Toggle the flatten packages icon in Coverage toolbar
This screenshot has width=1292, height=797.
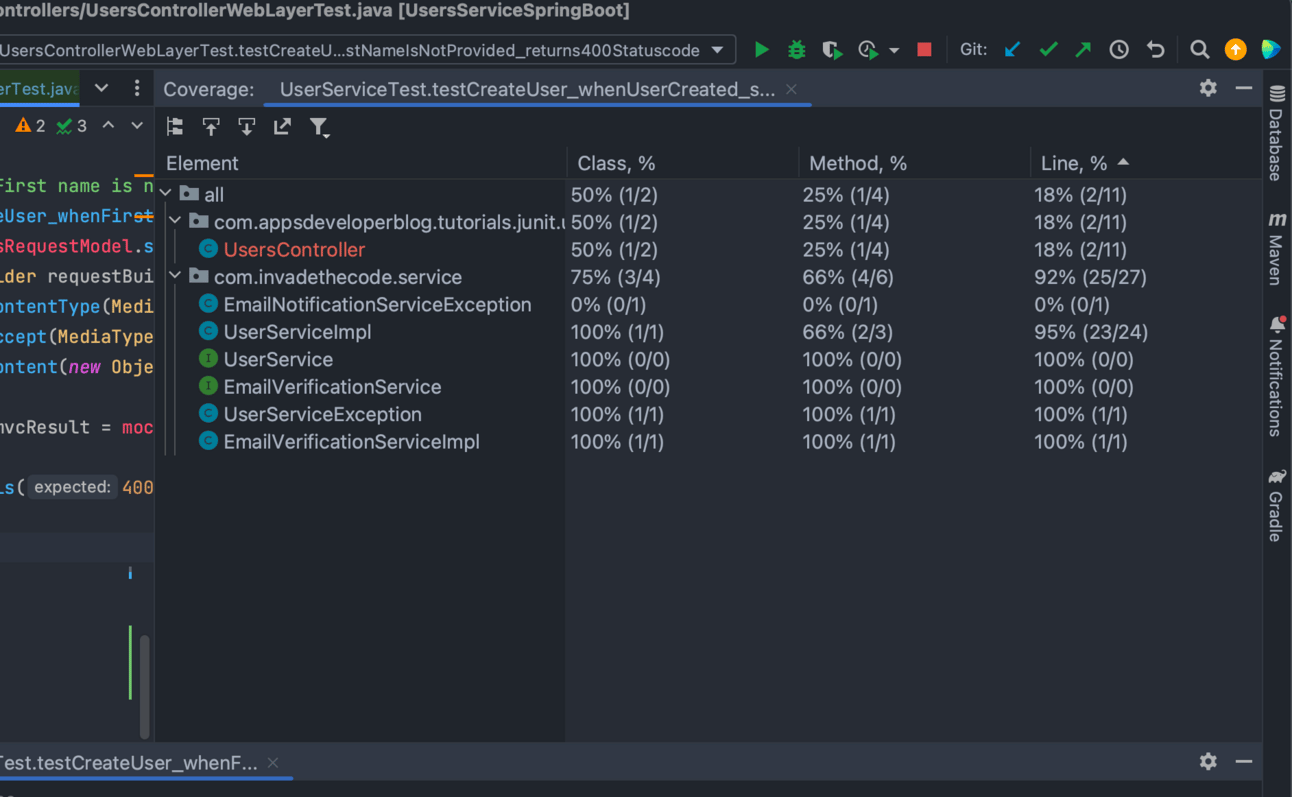175,127
